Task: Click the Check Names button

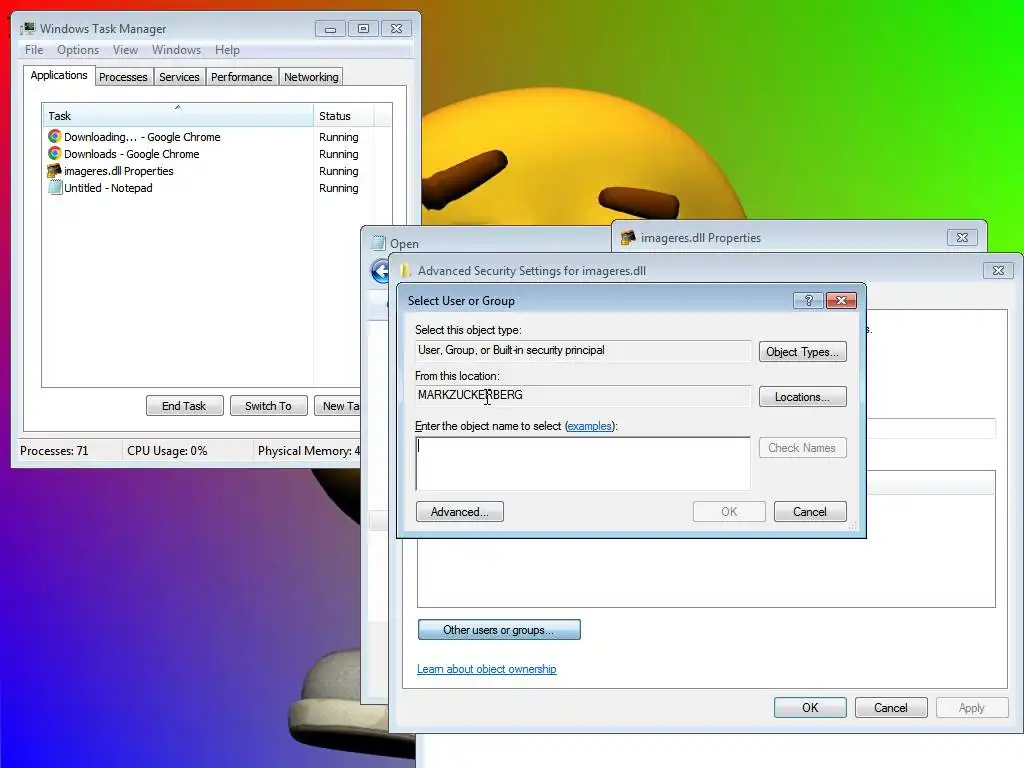Action: pos(803,448)
